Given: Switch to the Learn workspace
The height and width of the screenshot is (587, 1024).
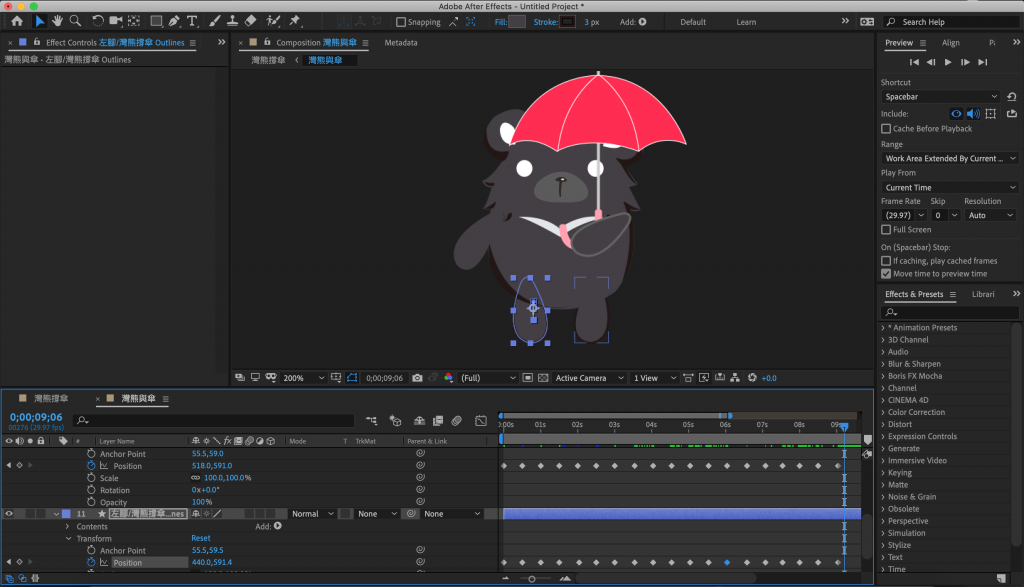Looking at the screenshot, I should [x=746, y=22].
